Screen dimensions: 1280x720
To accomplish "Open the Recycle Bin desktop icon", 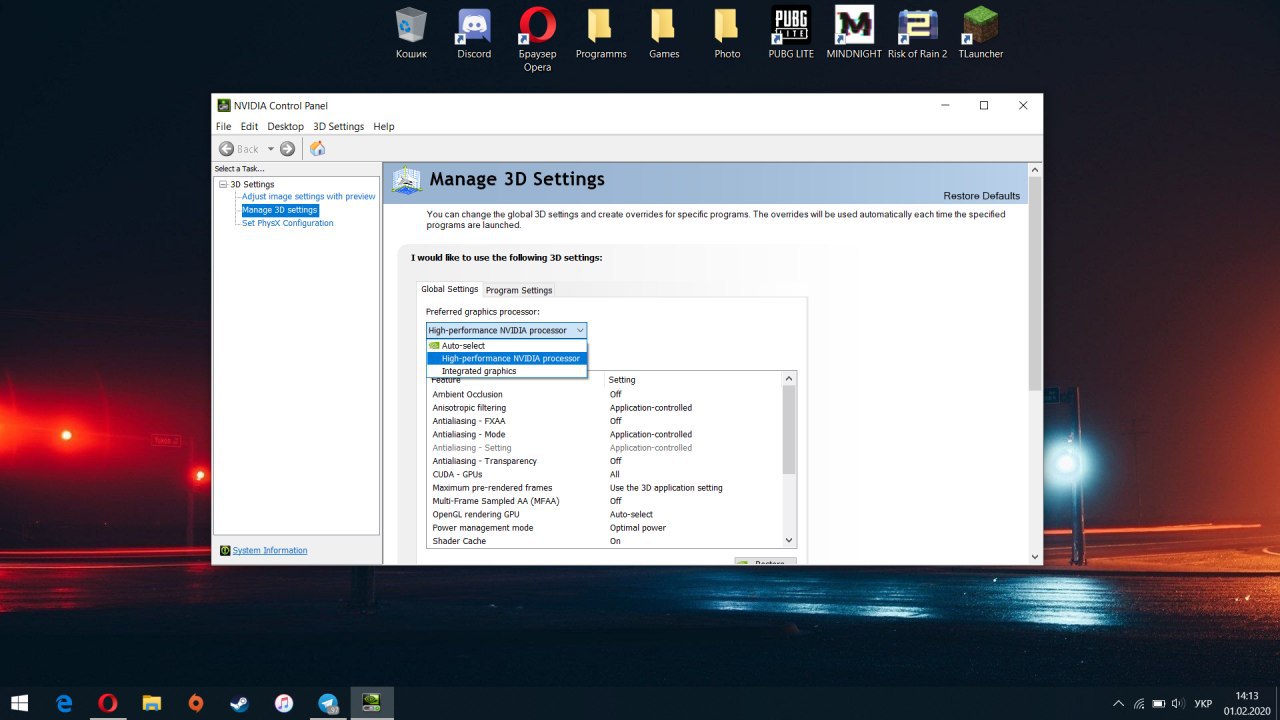I will tap(411, 33).
